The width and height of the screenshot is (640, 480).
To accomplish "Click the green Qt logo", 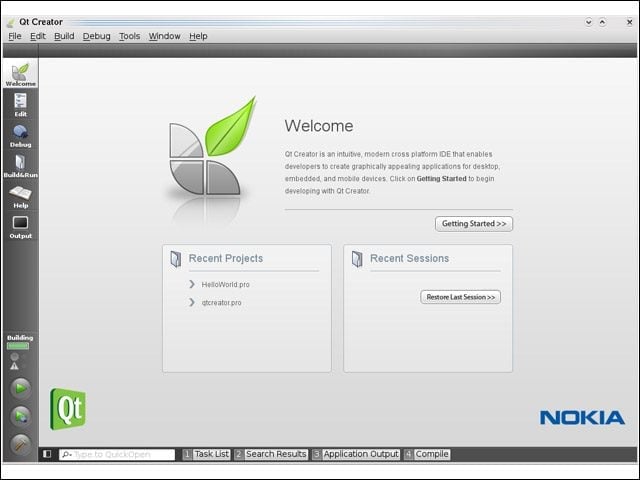I will click(x=68, y=409).
